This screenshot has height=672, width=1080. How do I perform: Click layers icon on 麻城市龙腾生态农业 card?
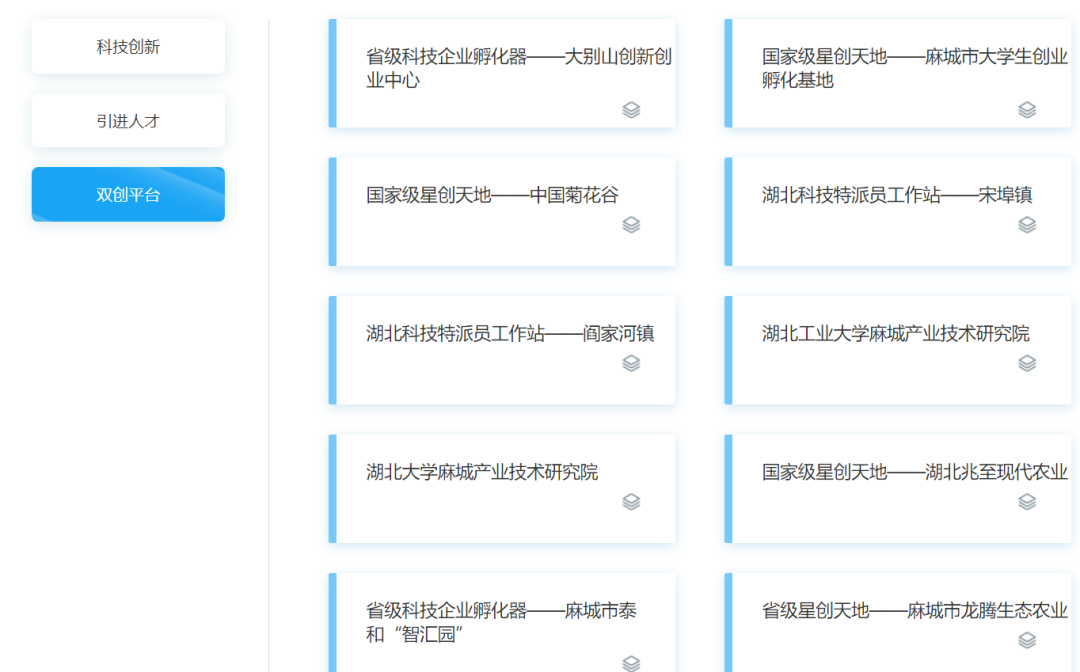click(1027, 640)
